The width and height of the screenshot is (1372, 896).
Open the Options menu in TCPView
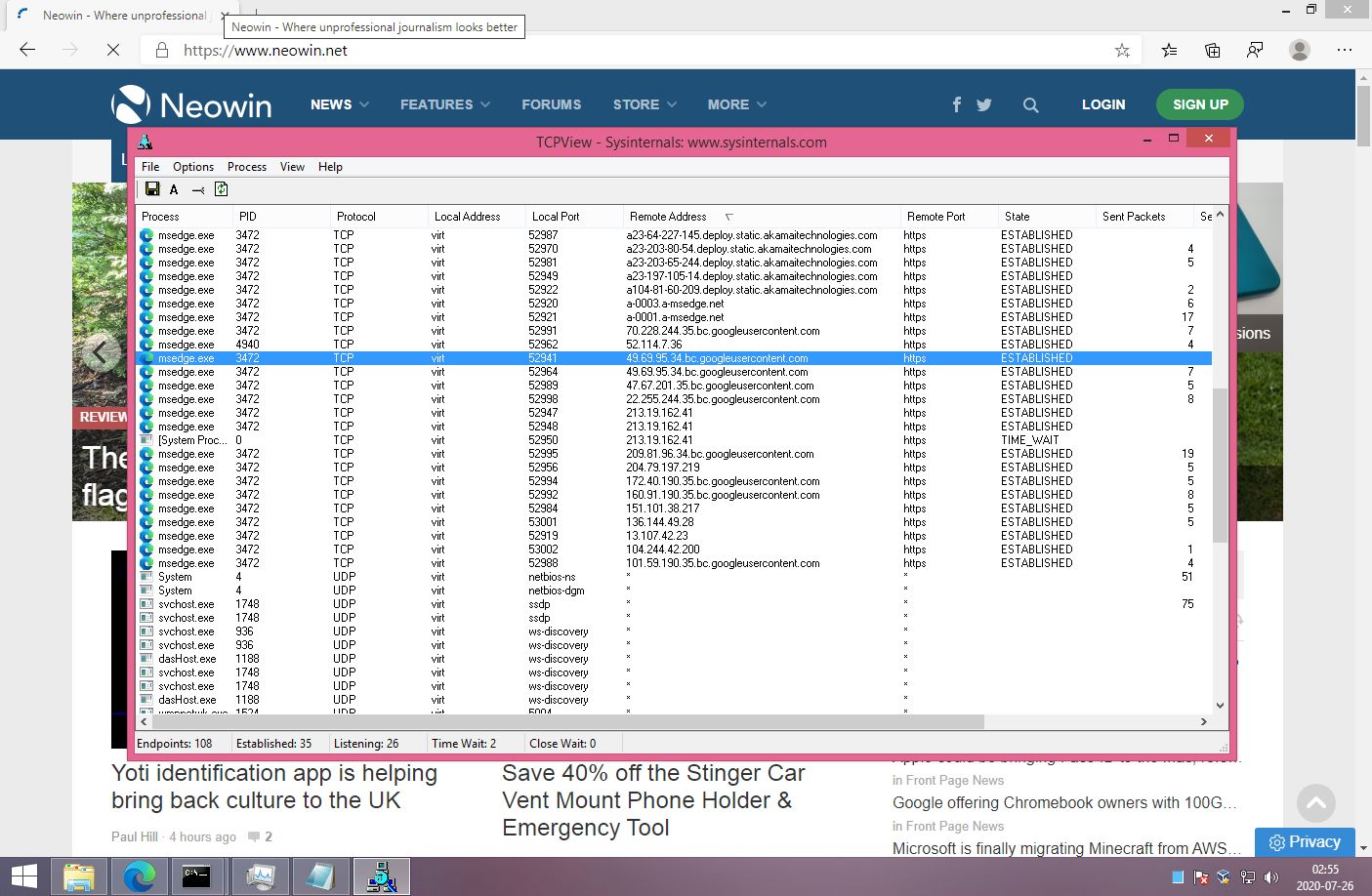pos(193,167)
